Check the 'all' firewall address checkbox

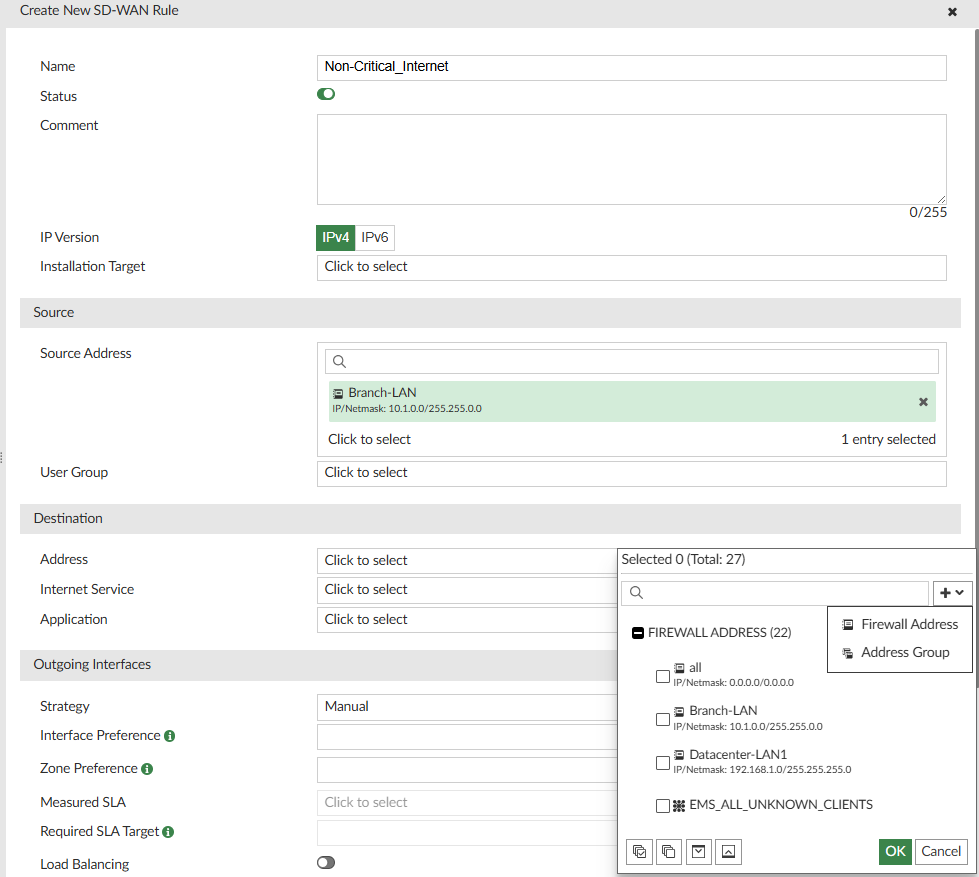(x=663, y=676)
